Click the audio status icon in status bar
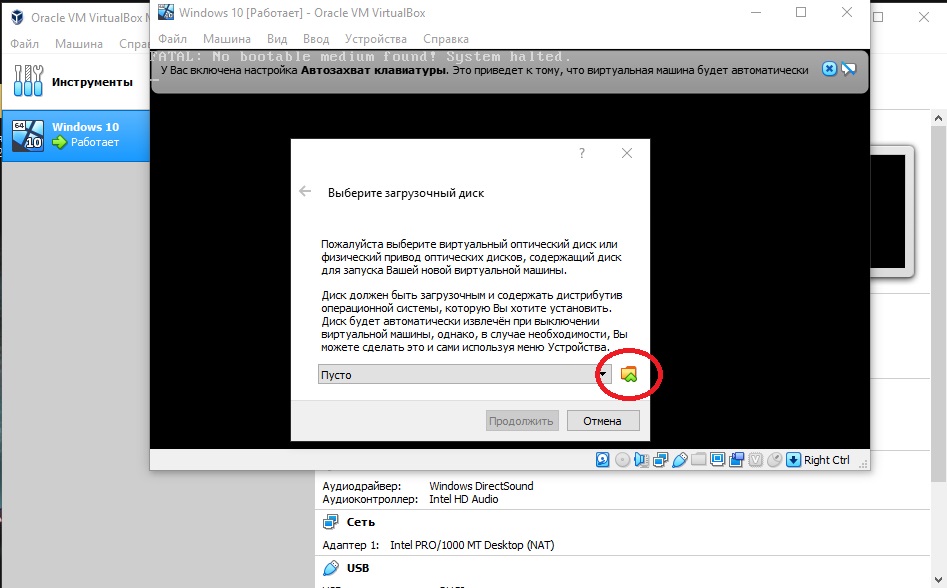This screenshot has height=588, width=947. pos(641,460)
